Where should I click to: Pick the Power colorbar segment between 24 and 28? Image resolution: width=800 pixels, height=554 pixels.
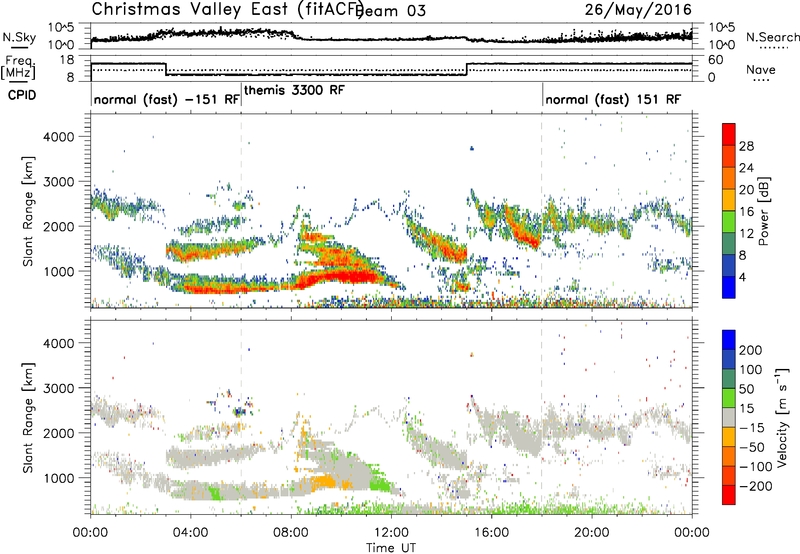(729, 156)
